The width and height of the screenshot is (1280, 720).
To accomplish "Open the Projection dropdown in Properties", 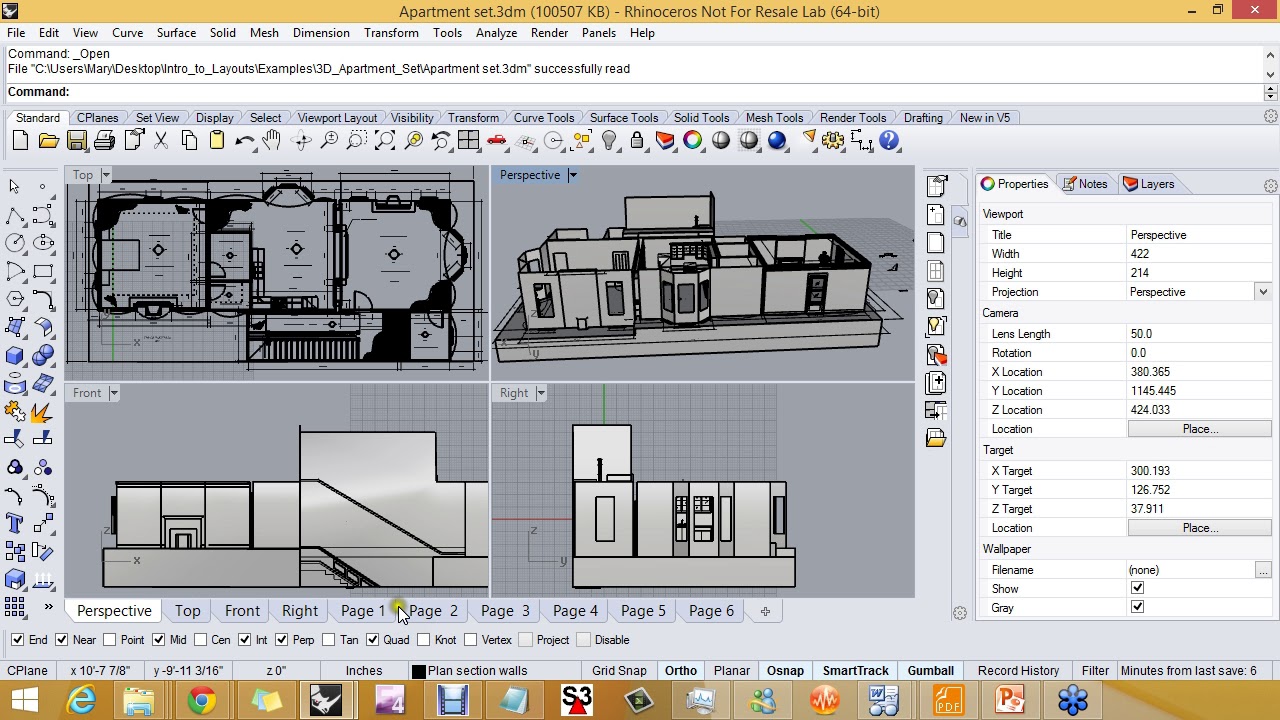I will coord(1263,292).
